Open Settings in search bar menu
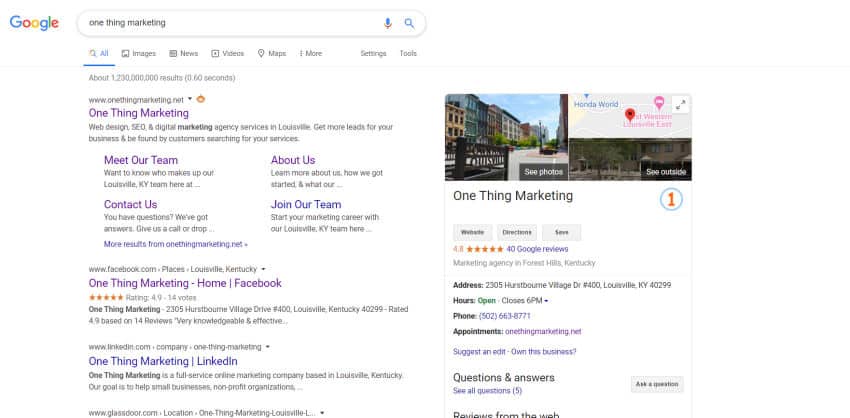Image resolution: width=850 pixels, height=418 pixels. (x=374, y=54)
